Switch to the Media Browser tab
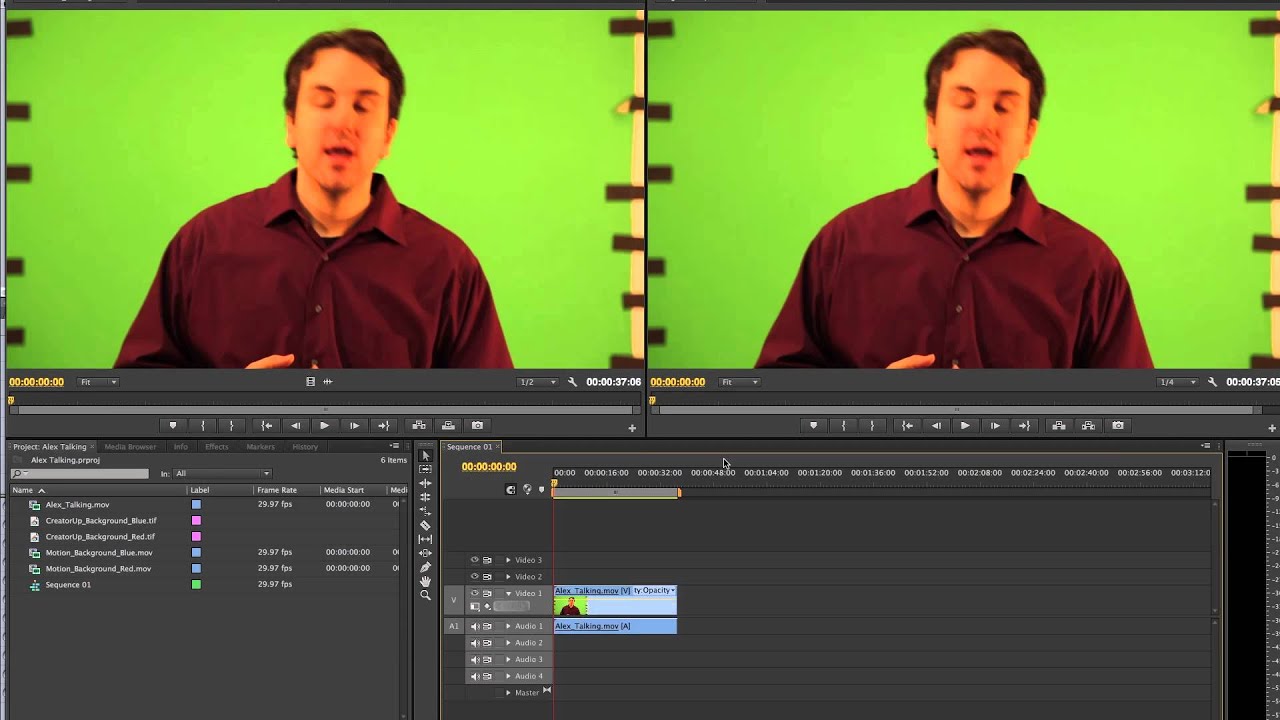The image size is (1280, 720). (x=130, y=447)
